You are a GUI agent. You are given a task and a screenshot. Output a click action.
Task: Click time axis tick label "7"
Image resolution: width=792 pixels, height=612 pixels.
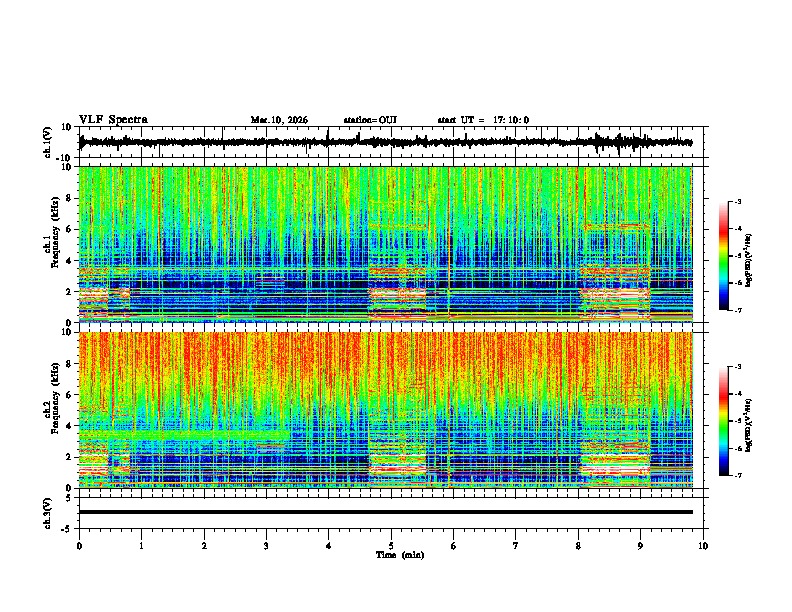coord(516,546)
